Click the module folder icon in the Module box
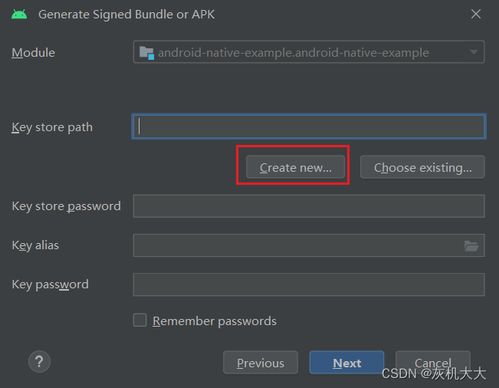Image resolution: width=499 pixels, height=388 pixels. [x=146, y=53]
